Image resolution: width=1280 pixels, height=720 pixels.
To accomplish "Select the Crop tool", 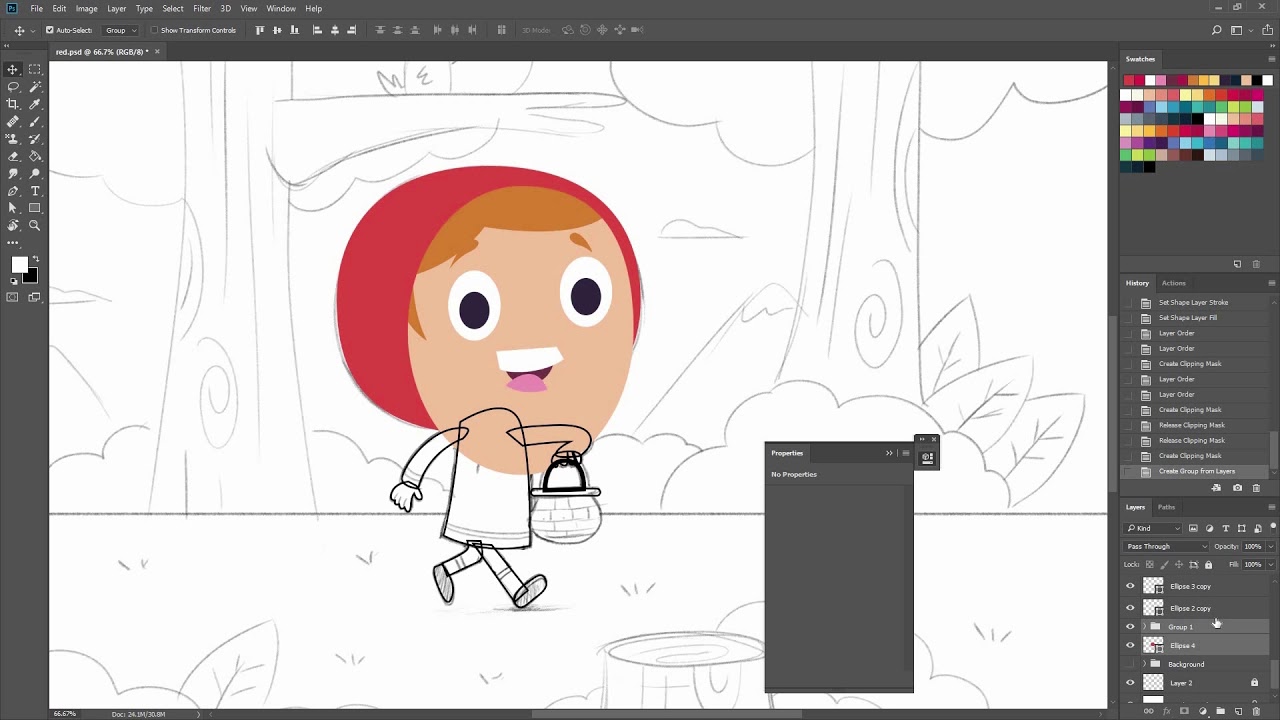I will point(13,104).
